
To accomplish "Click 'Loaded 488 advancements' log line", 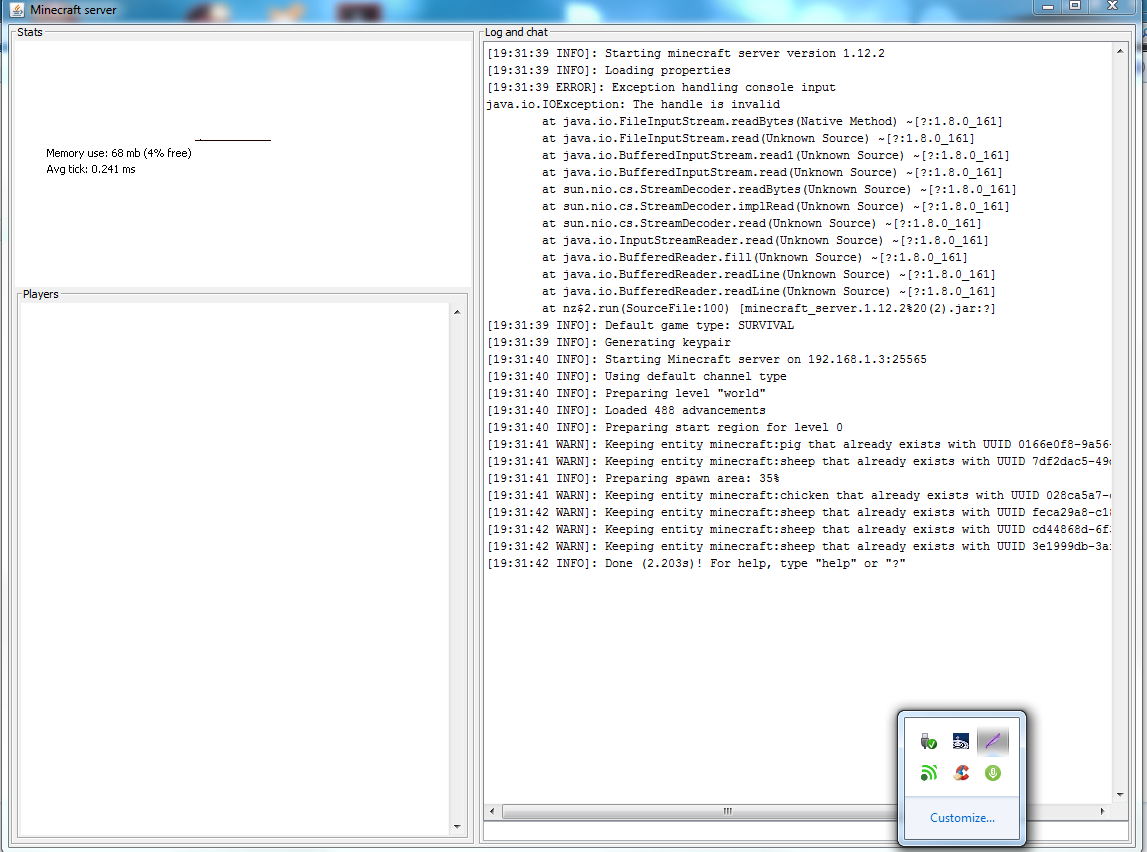I will click(626, 410).
